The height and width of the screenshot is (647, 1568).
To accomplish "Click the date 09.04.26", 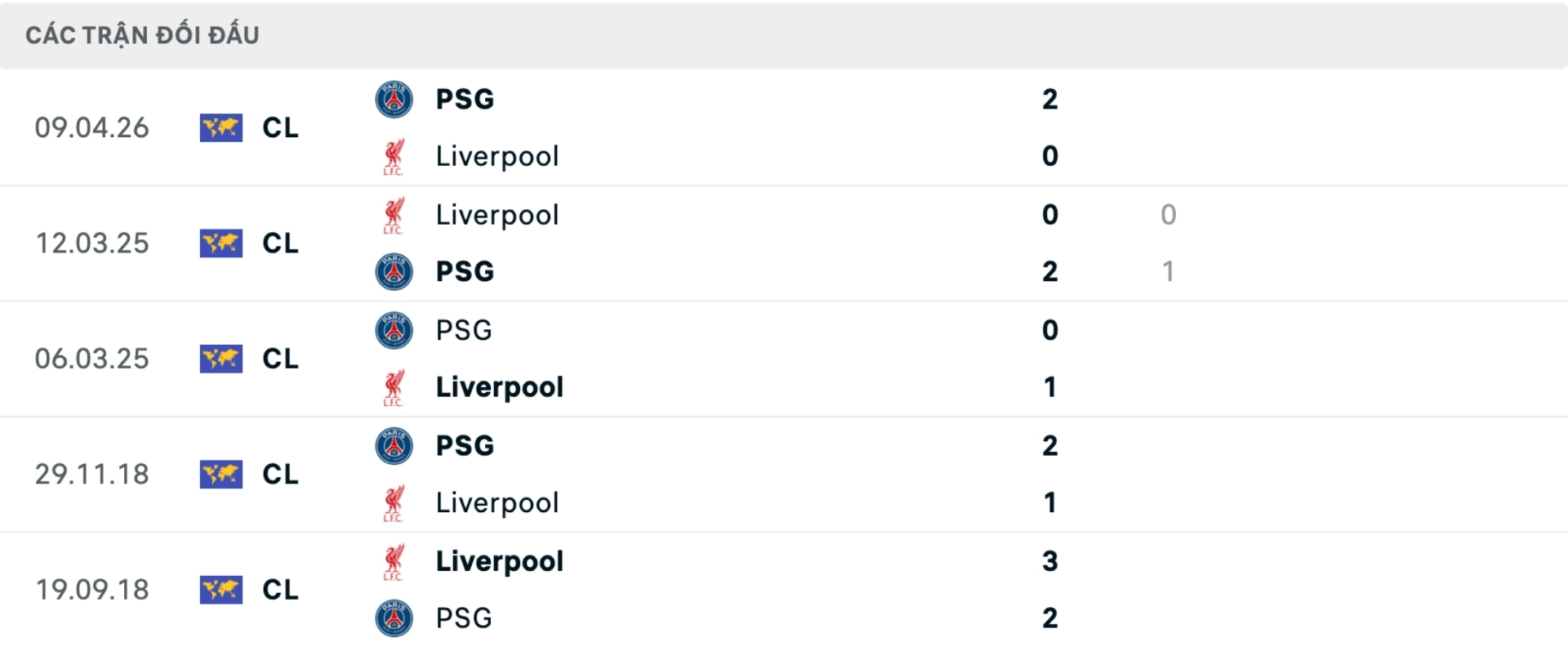I will tap(92, 128).
